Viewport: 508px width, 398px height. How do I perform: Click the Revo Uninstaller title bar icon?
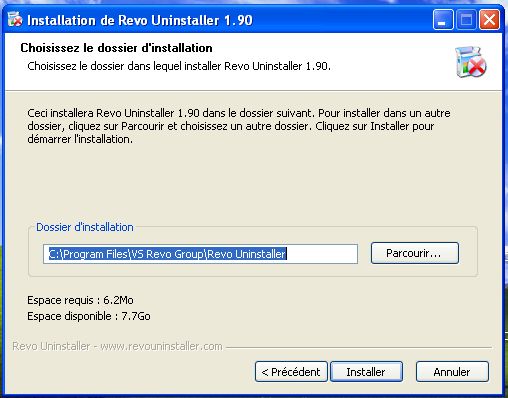click(15, 20)
